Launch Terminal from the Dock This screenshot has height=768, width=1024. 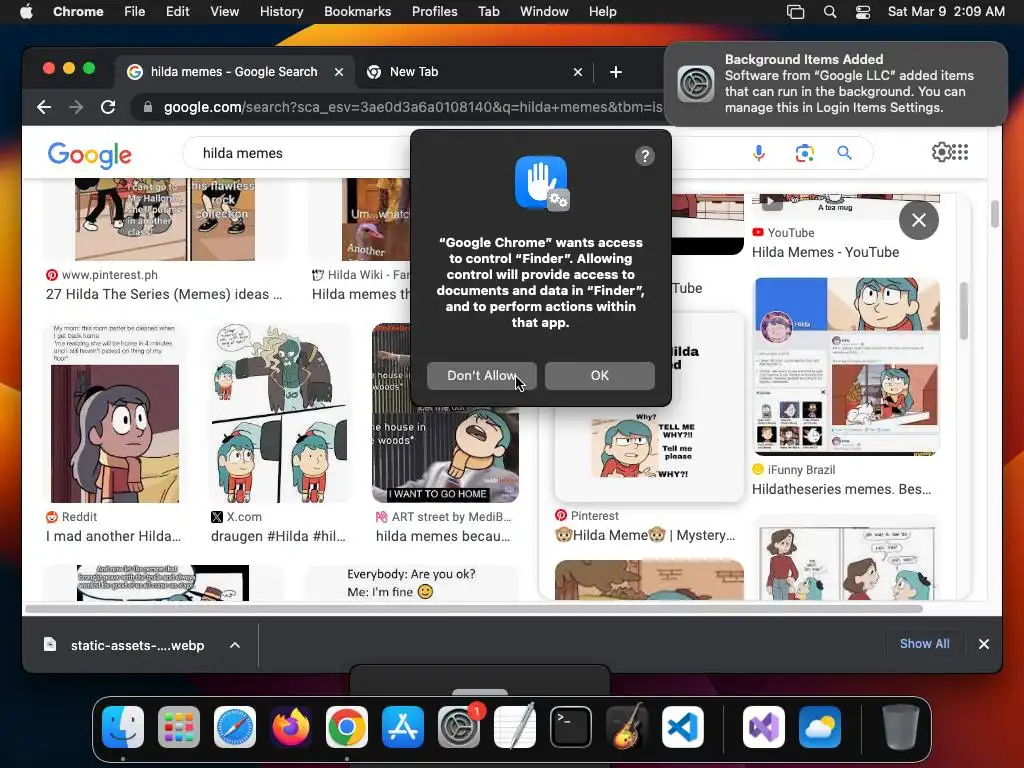571,727
